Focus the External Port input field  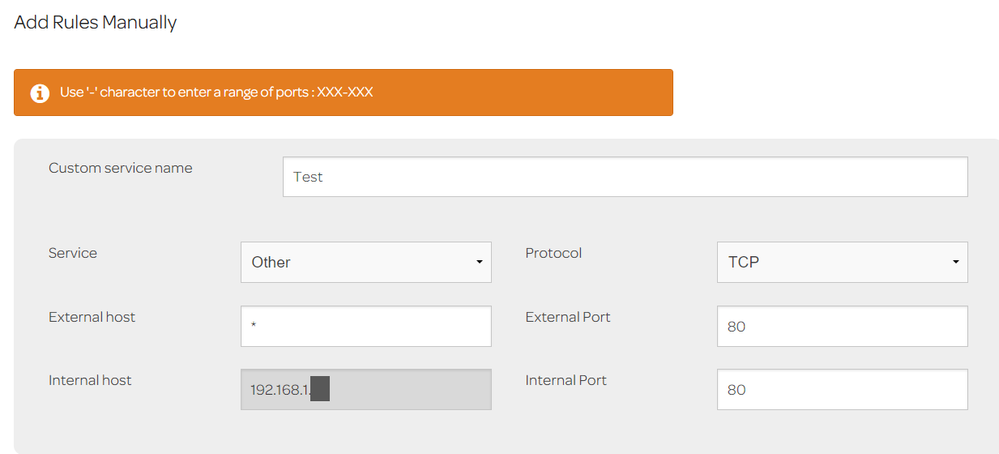[x=842, y=326]
